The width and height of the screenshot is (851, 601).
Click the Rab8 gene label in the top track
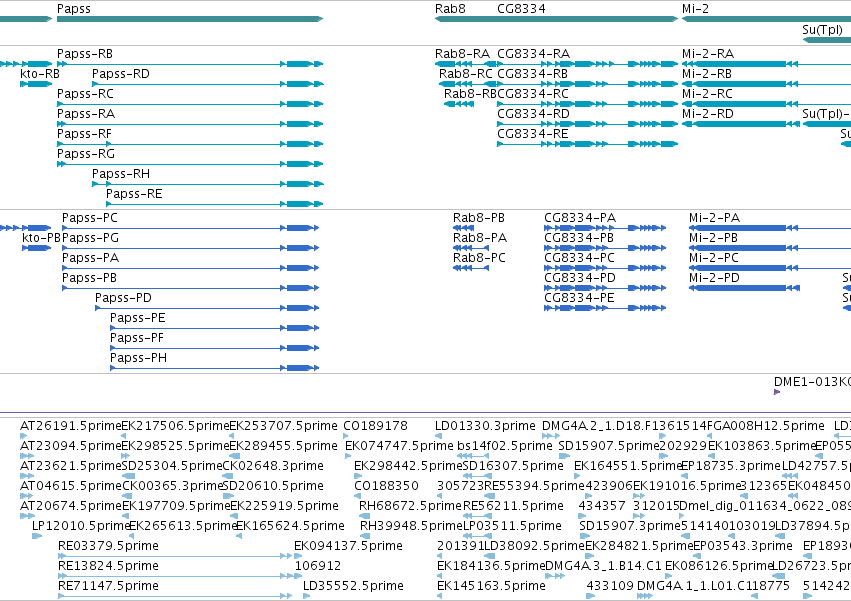pos(450,9)
